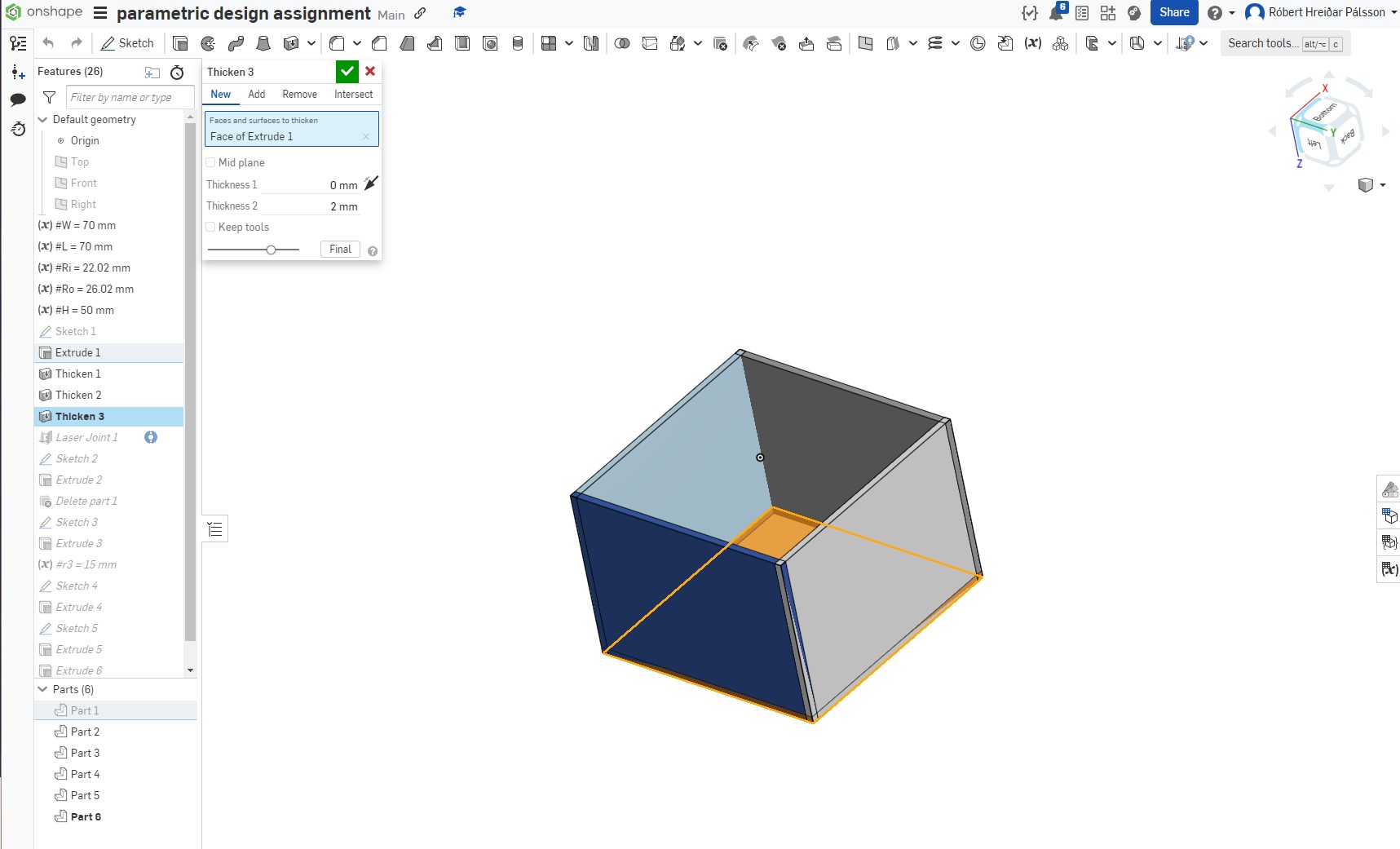Adjust the preview slider in Thicken dialog
This screenshot has height=849, width=1400.
point(272,250)
